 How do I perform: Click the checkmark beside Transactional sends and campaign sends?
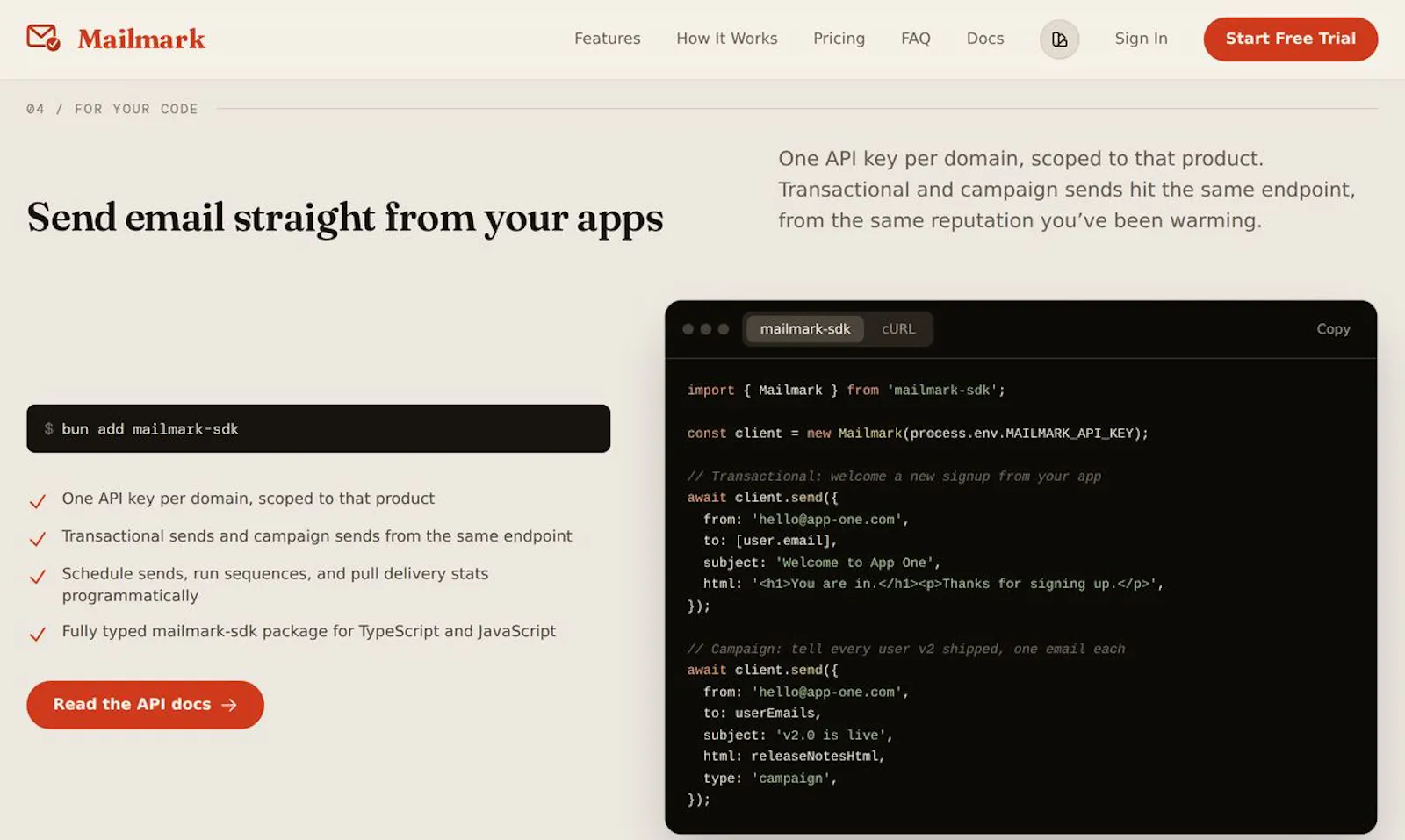click(x=37, y=539)
